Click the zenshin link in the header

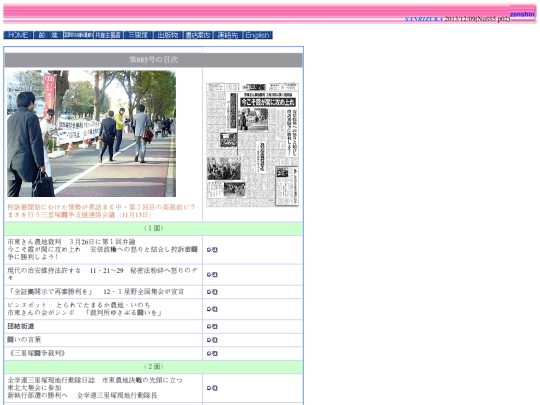click(522, 14)
